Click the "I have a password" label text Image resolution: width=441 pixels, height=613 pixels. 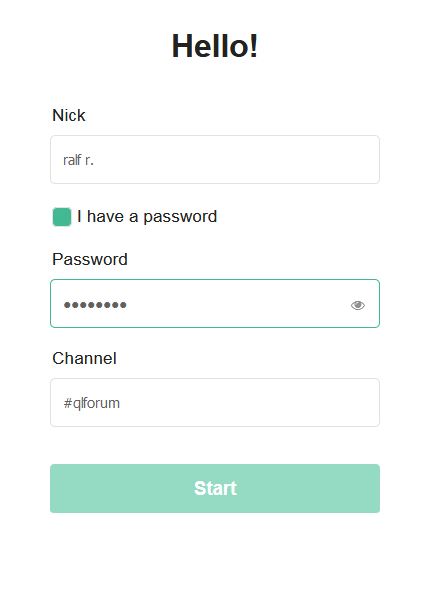tap(147, 217)
